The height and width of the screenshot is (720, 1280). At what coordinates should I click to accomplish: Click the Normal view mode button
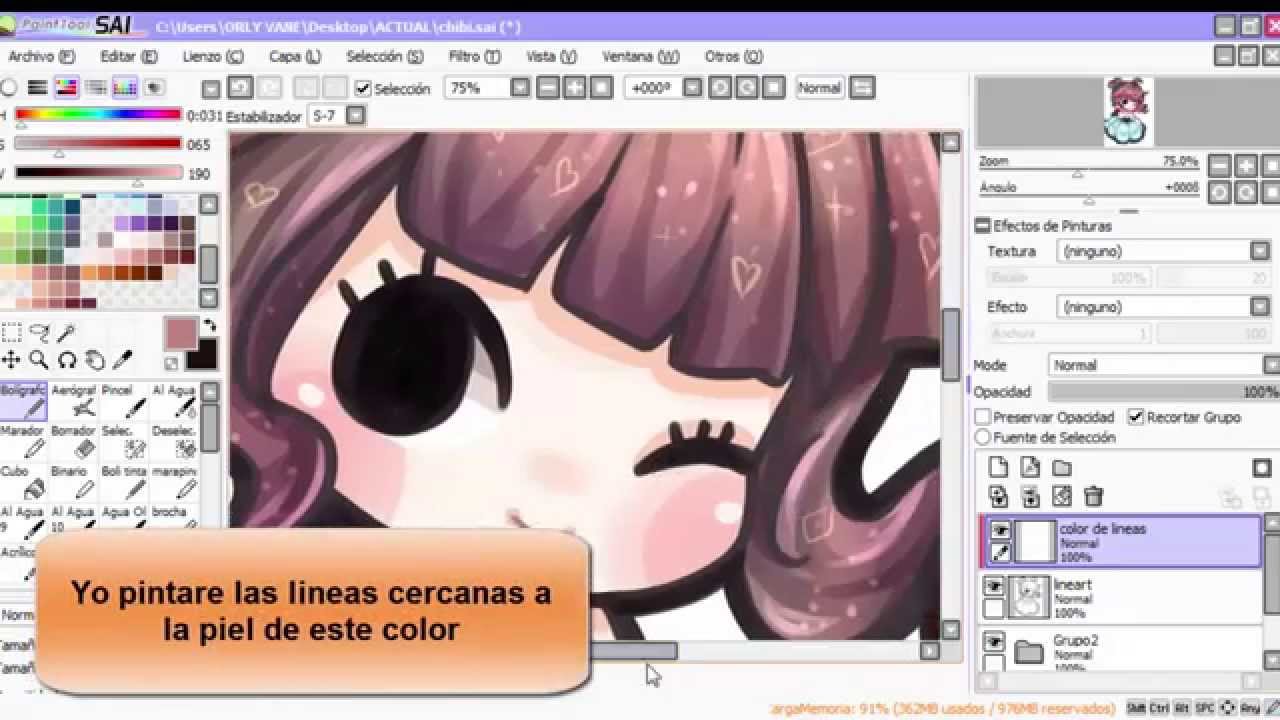[819, 88]
